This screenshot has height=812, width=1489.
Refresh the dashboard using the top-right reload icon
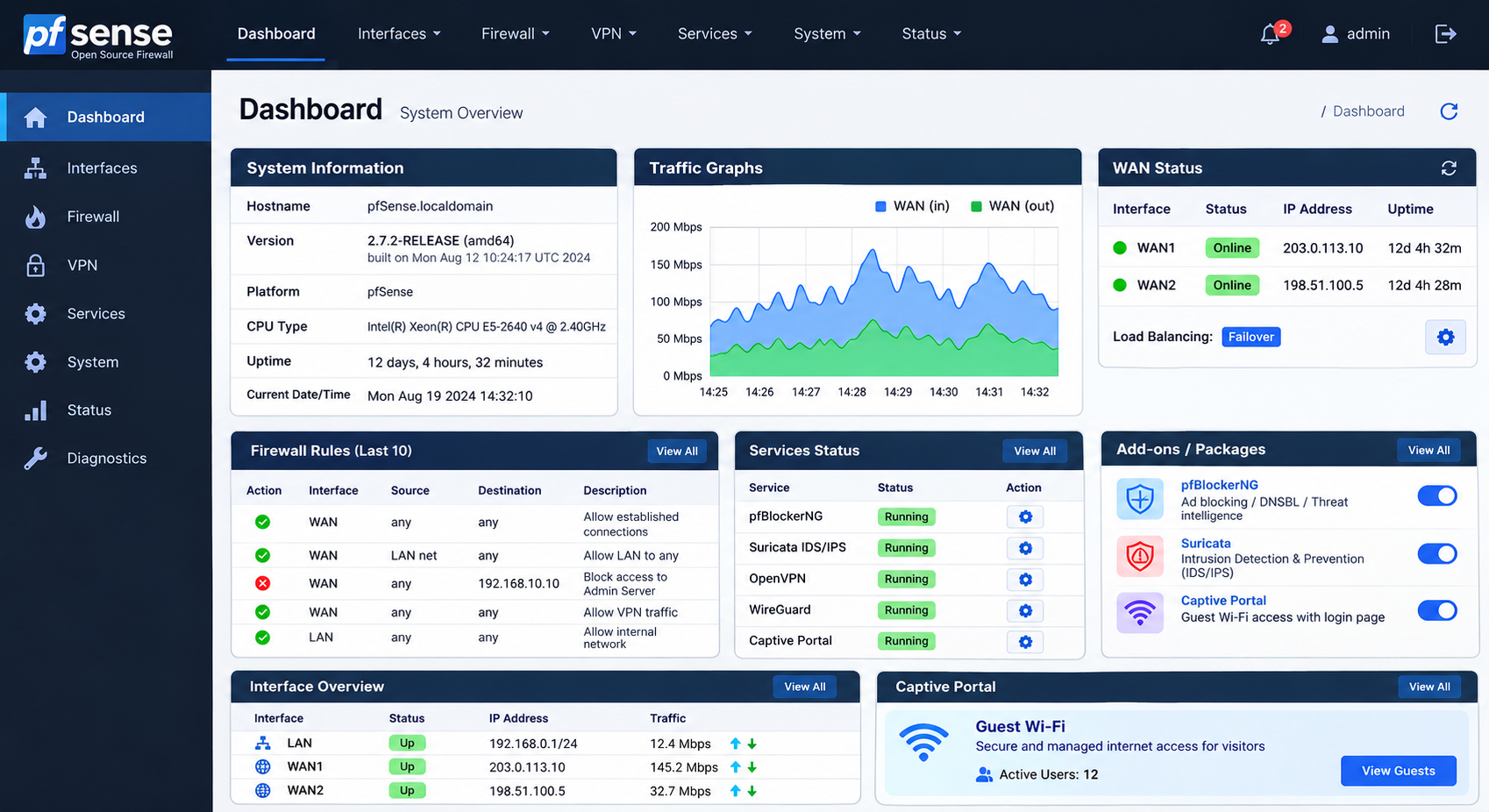pyautogui.click(x=1449, y=111)
